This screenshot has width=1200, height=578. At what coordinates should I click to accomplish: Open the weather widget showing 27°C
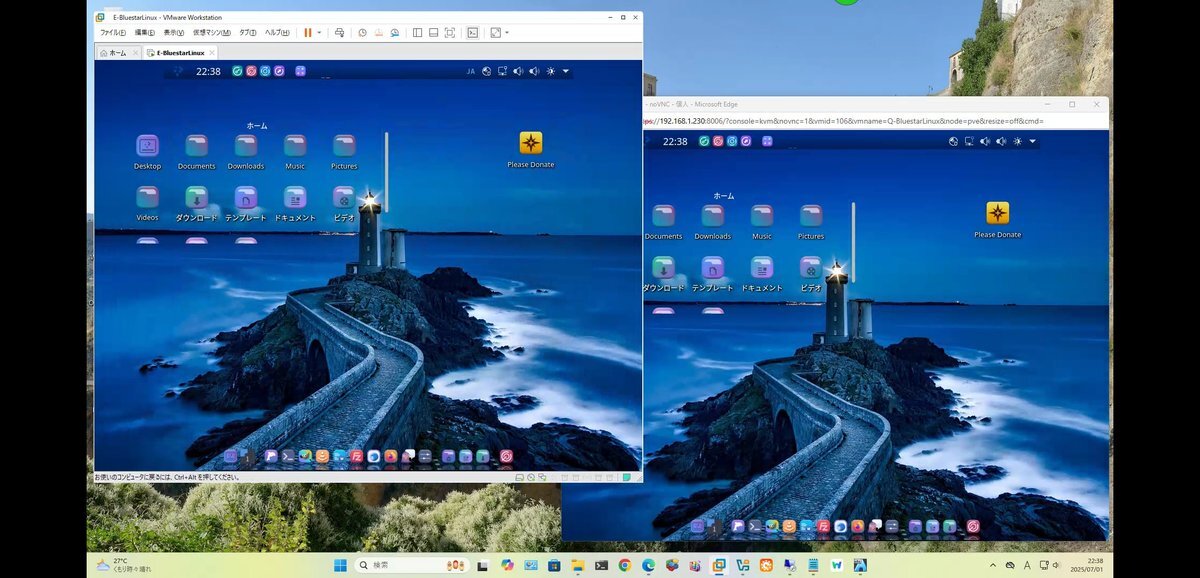point(124,565)
